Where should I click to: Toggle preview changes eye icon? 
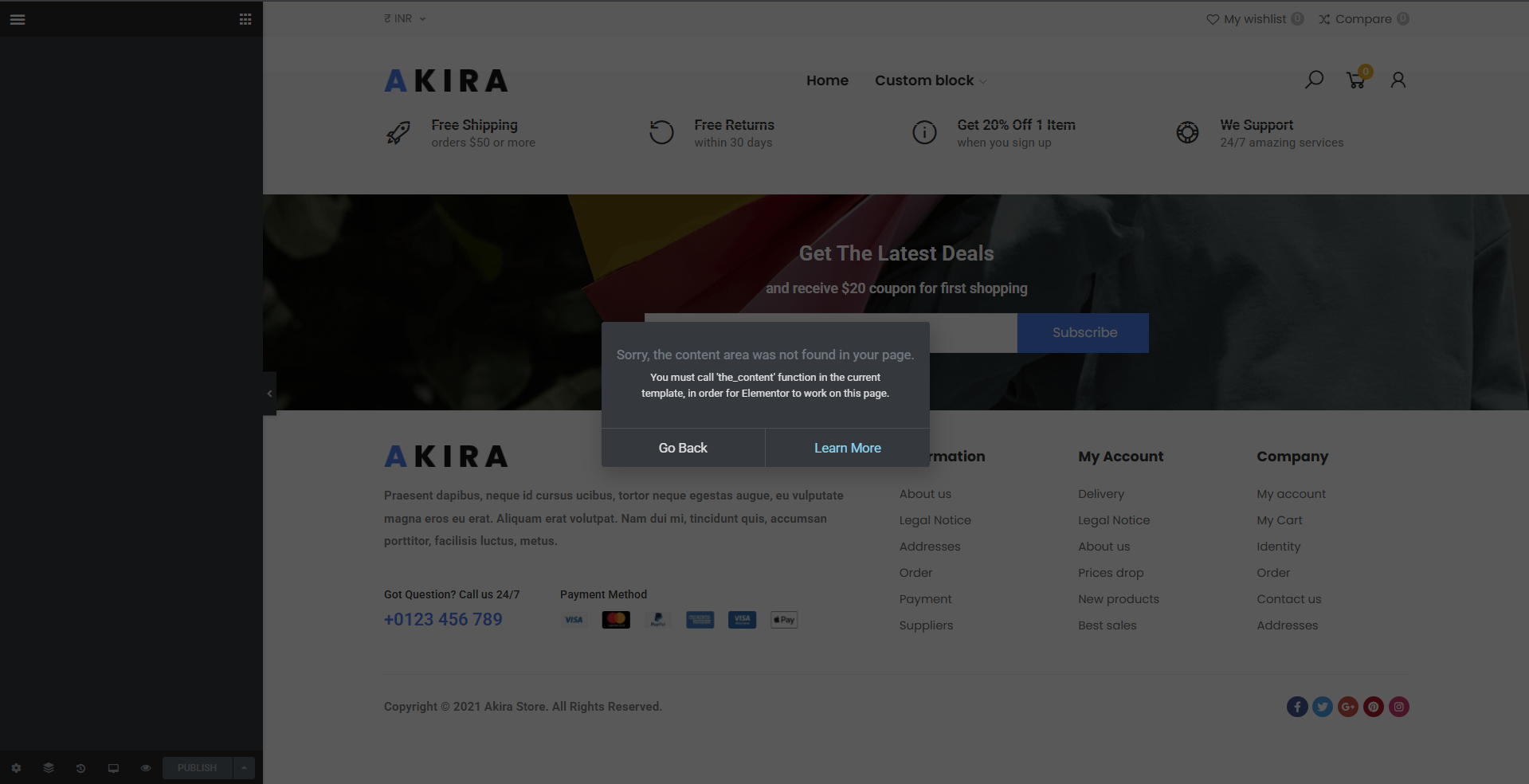click(x=146, y=768)
